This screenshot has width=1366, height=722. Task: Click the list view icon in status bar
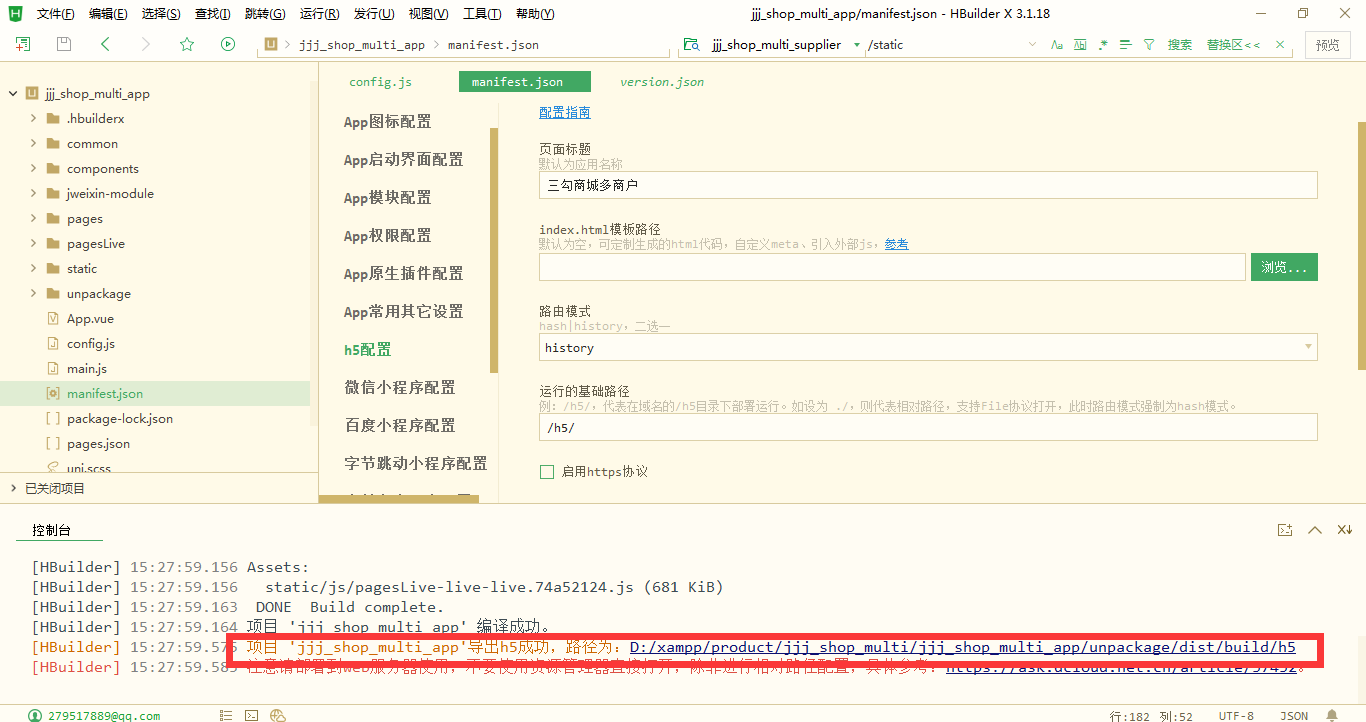tap(226, 716)
